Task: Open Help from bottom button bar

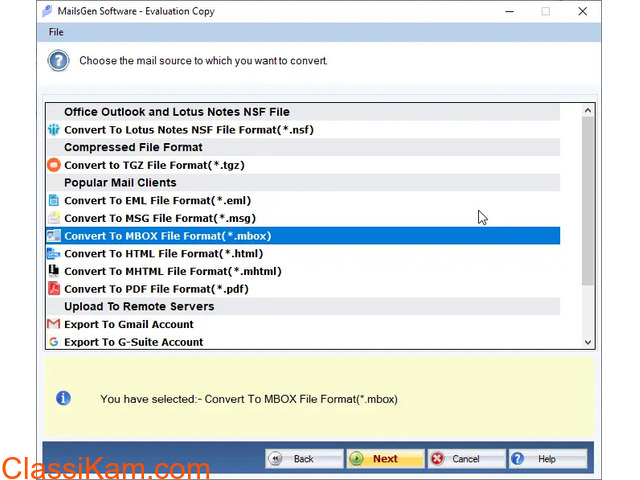Action: pos(548,459)
